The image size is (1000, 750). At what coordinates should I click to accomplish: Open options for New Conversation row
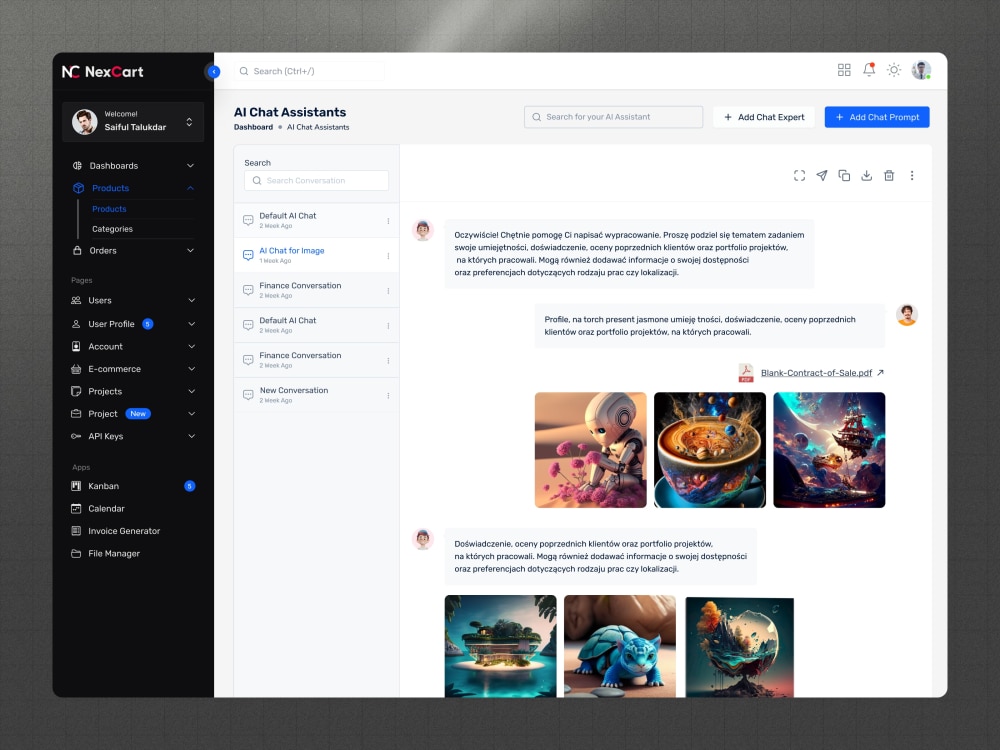point(388,395)
